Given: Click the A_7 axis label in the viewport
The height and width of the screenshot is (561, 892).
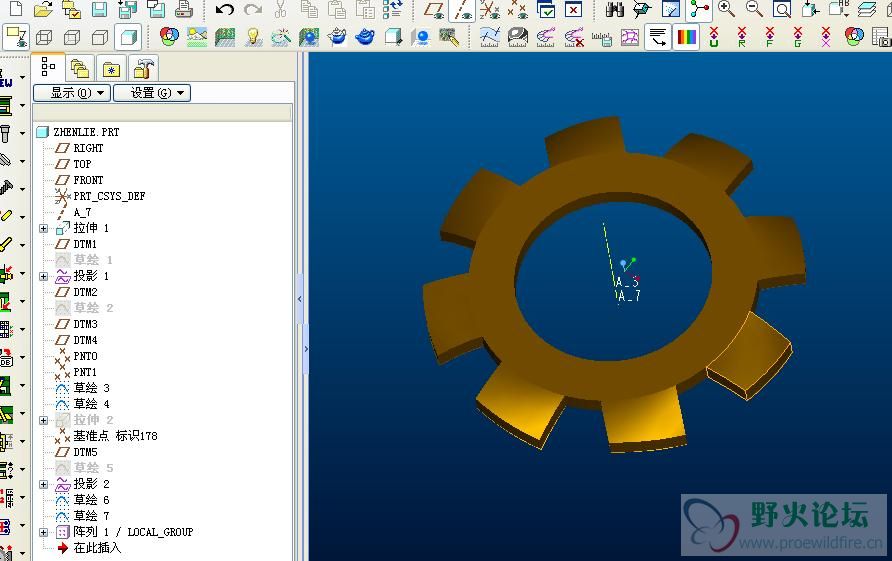Looking at the screenshot, I should (629, 296).
